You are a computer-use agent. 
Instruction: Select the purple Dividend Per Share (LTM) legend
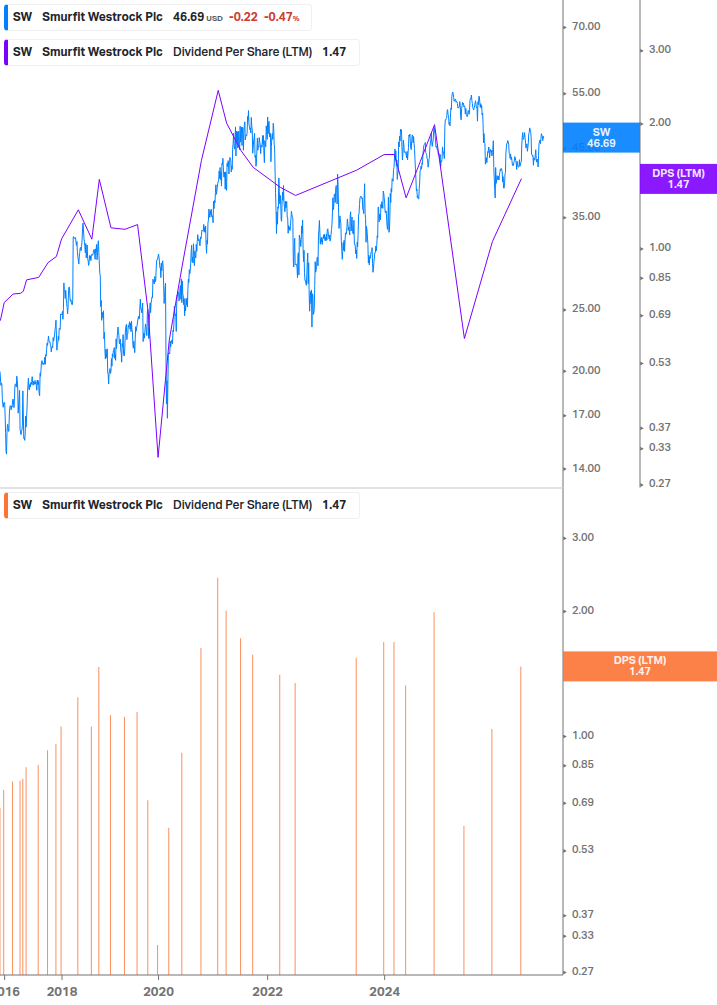pyautogui.click(x=181, y=52)
